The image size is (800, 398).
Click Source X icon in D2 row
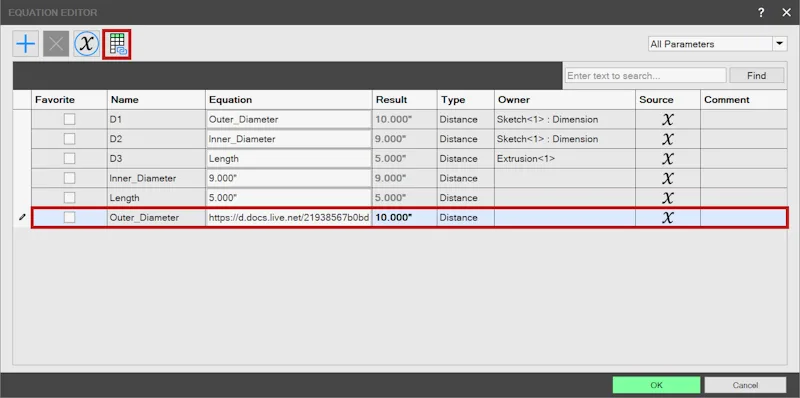[x=667, y=139]
